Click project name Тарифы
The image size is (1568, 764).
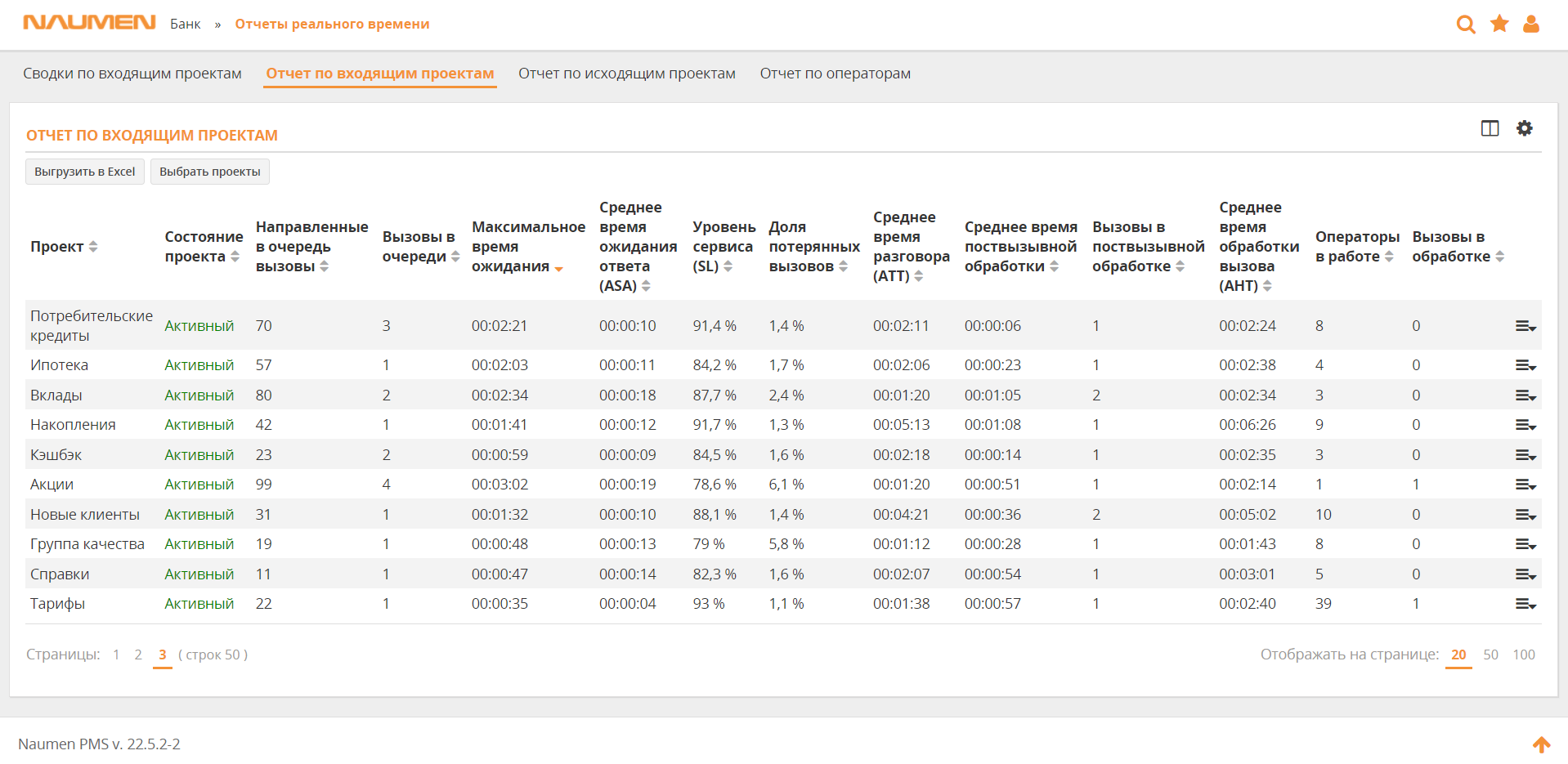click(x=57, y=604)
